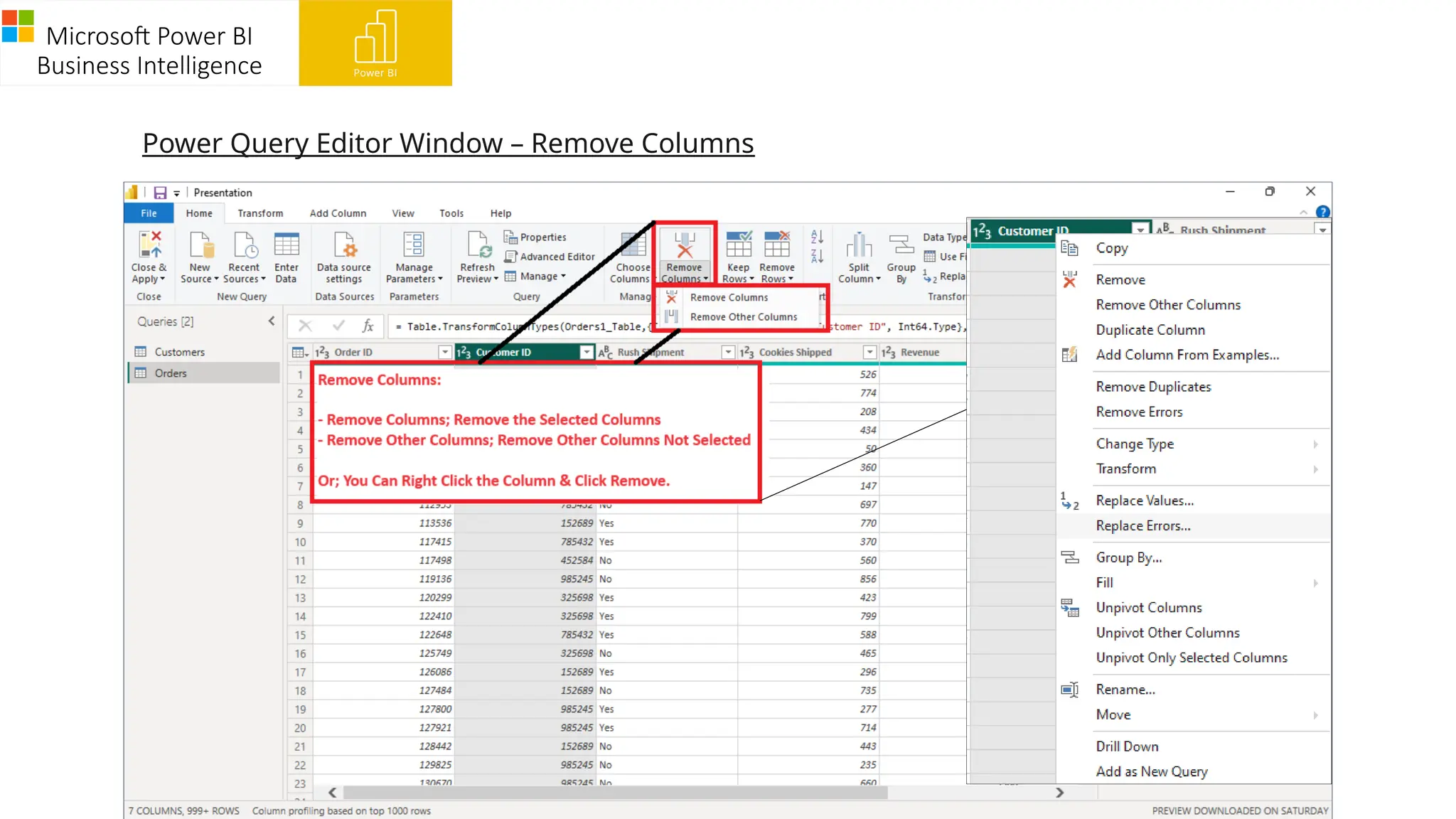This screenshot has height=819, width=1456.
Task: Open Rush Shipment column filter dropdown
Action: click(728, 352)
